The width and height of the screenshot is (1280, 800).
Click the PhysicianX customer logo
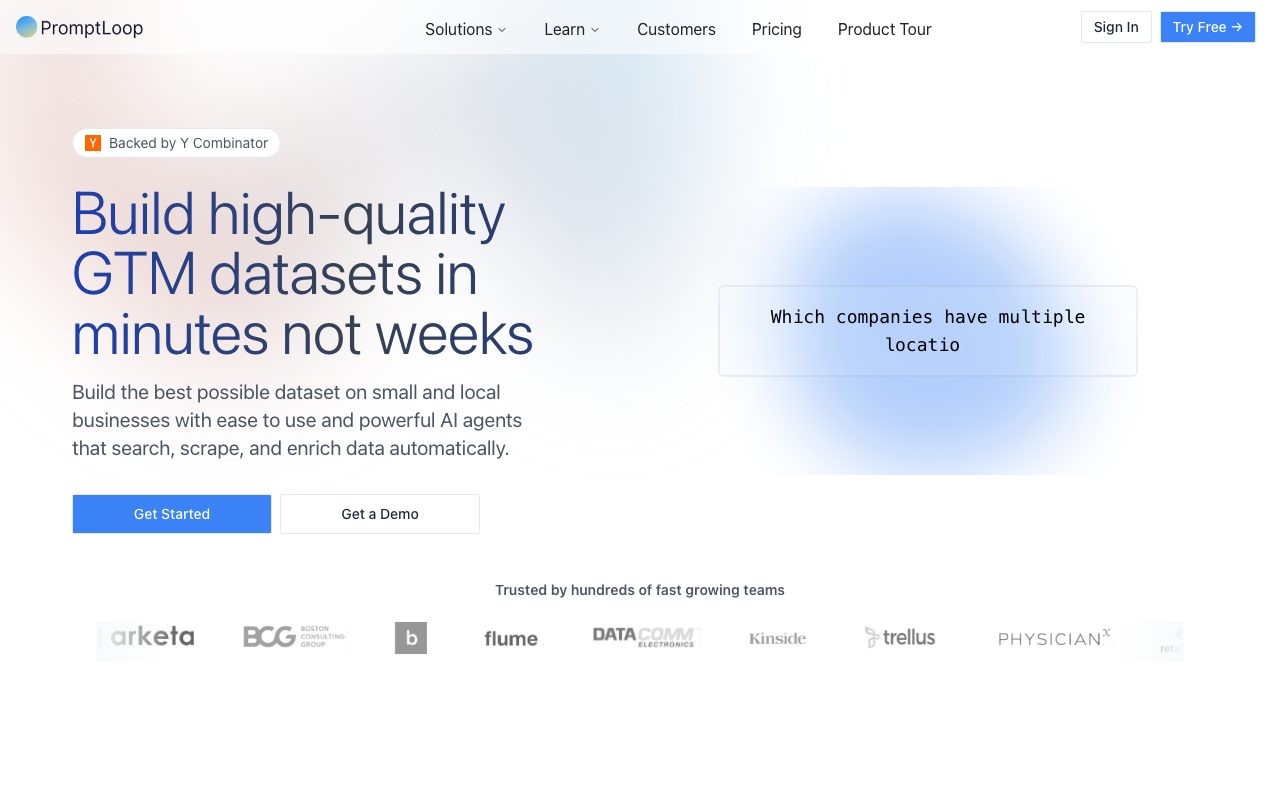click(x=1055, y=638)
